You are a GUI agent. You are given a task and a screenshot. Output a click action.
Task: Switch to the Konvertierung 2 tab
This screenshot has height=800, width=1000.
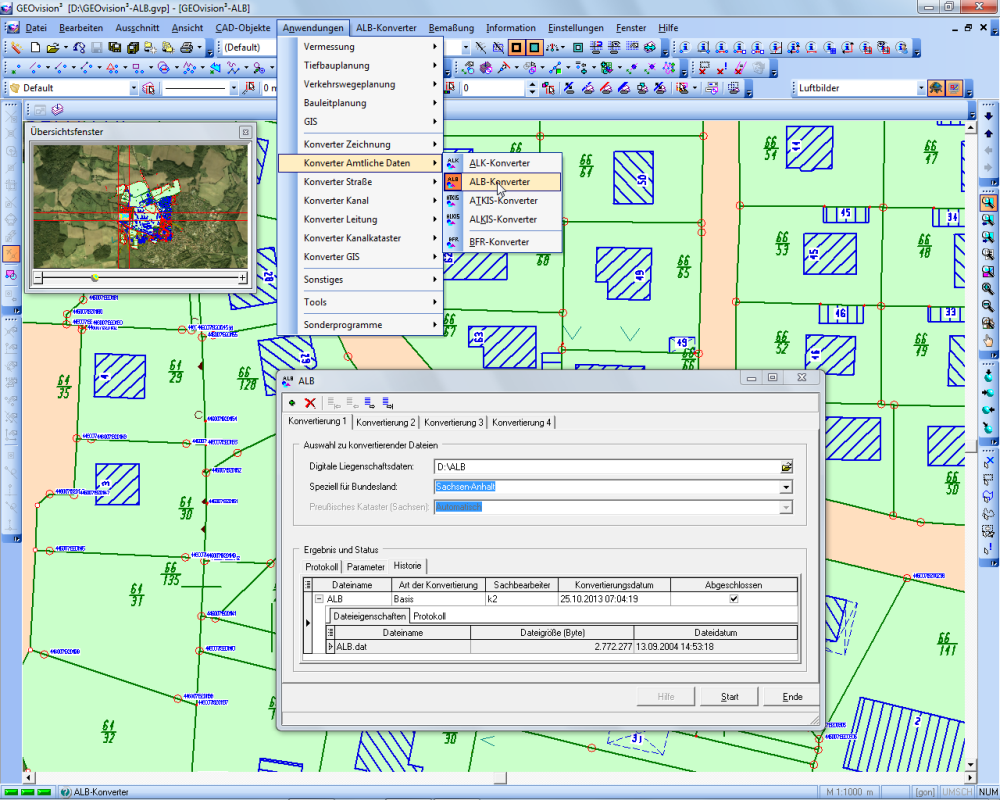pos(386,422)
